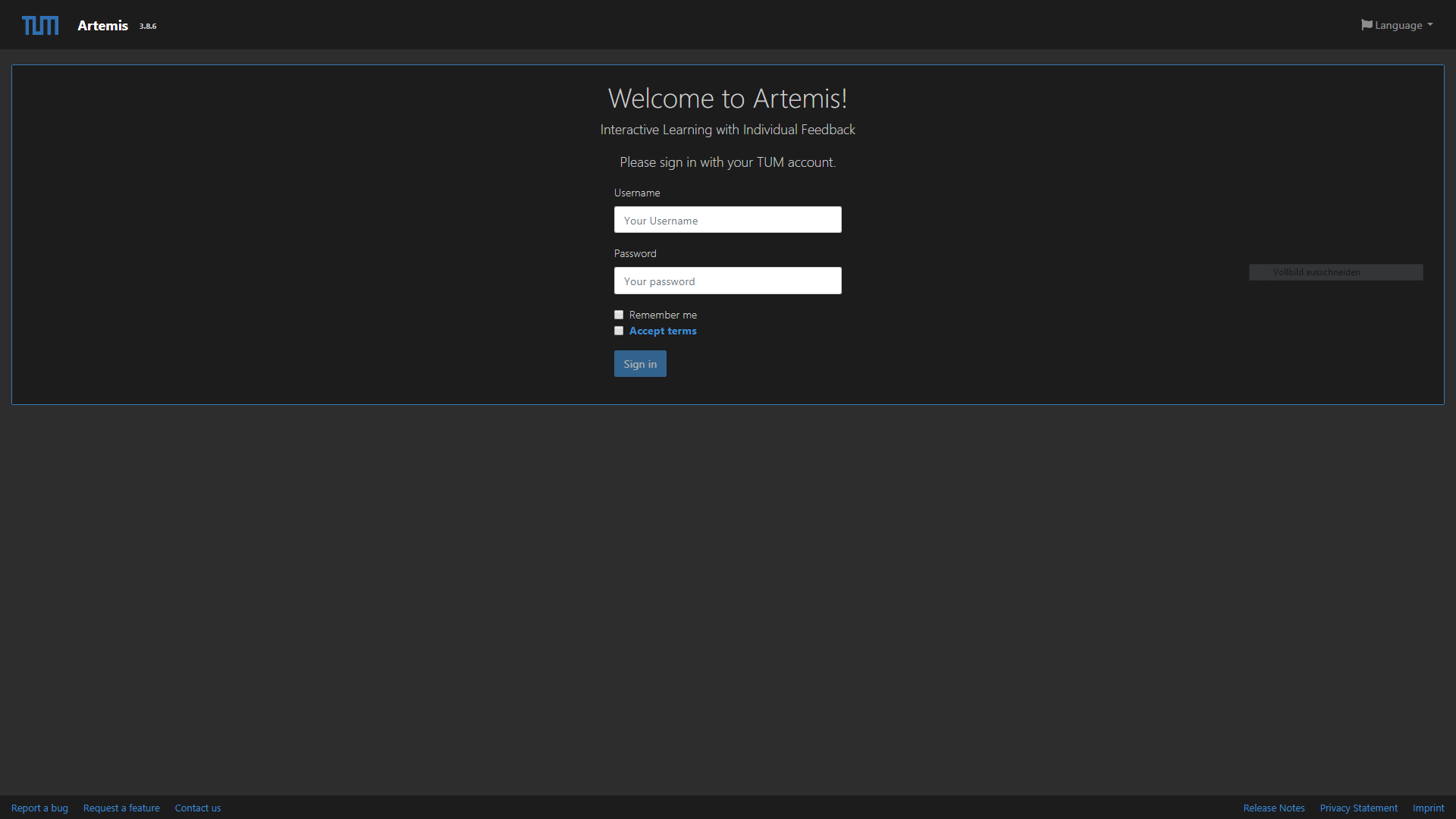
Task: Click the flag icon next to Language
Action: [x=1366, y=24]
